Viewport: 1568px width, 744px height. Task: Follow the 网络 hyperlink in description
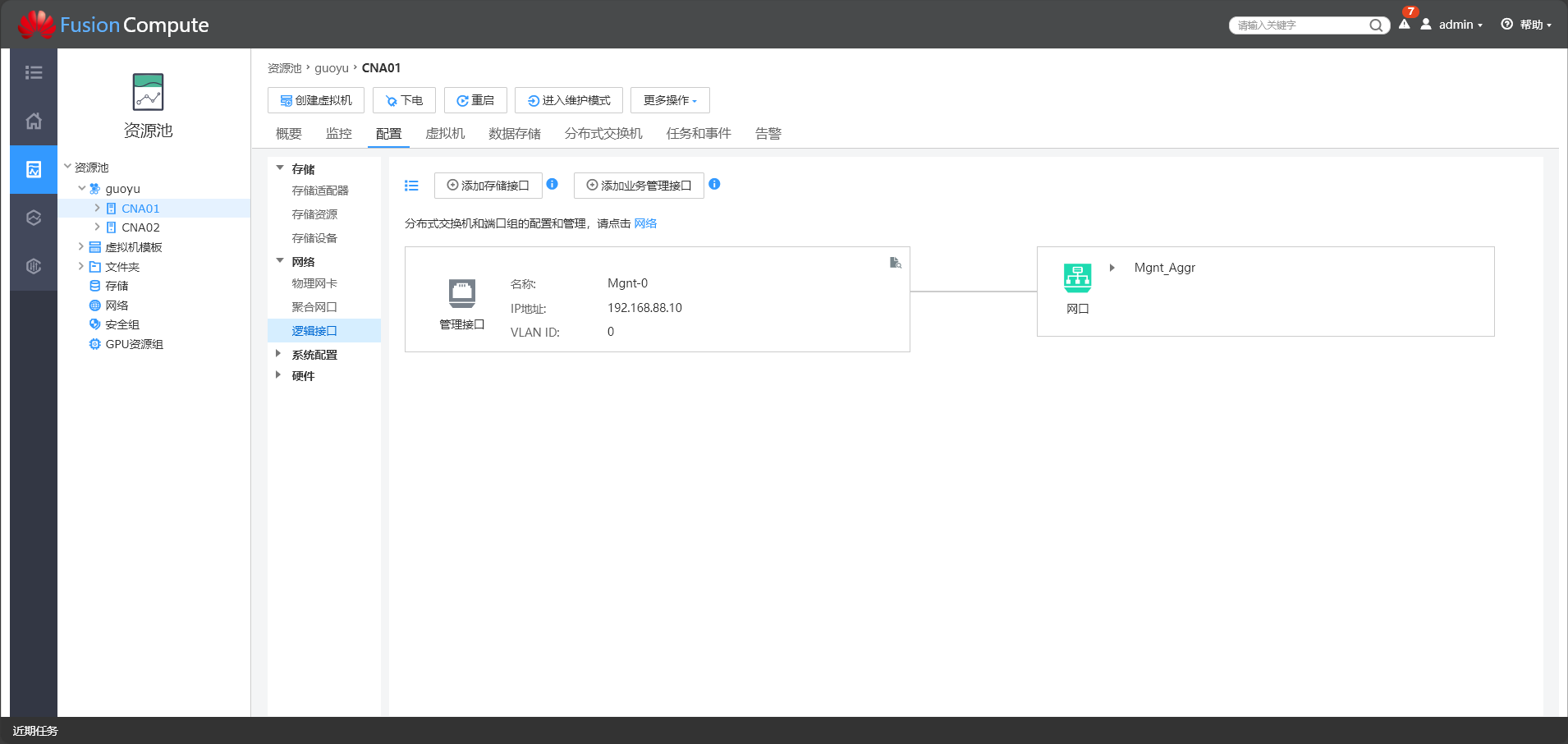[x=645, y=223]
